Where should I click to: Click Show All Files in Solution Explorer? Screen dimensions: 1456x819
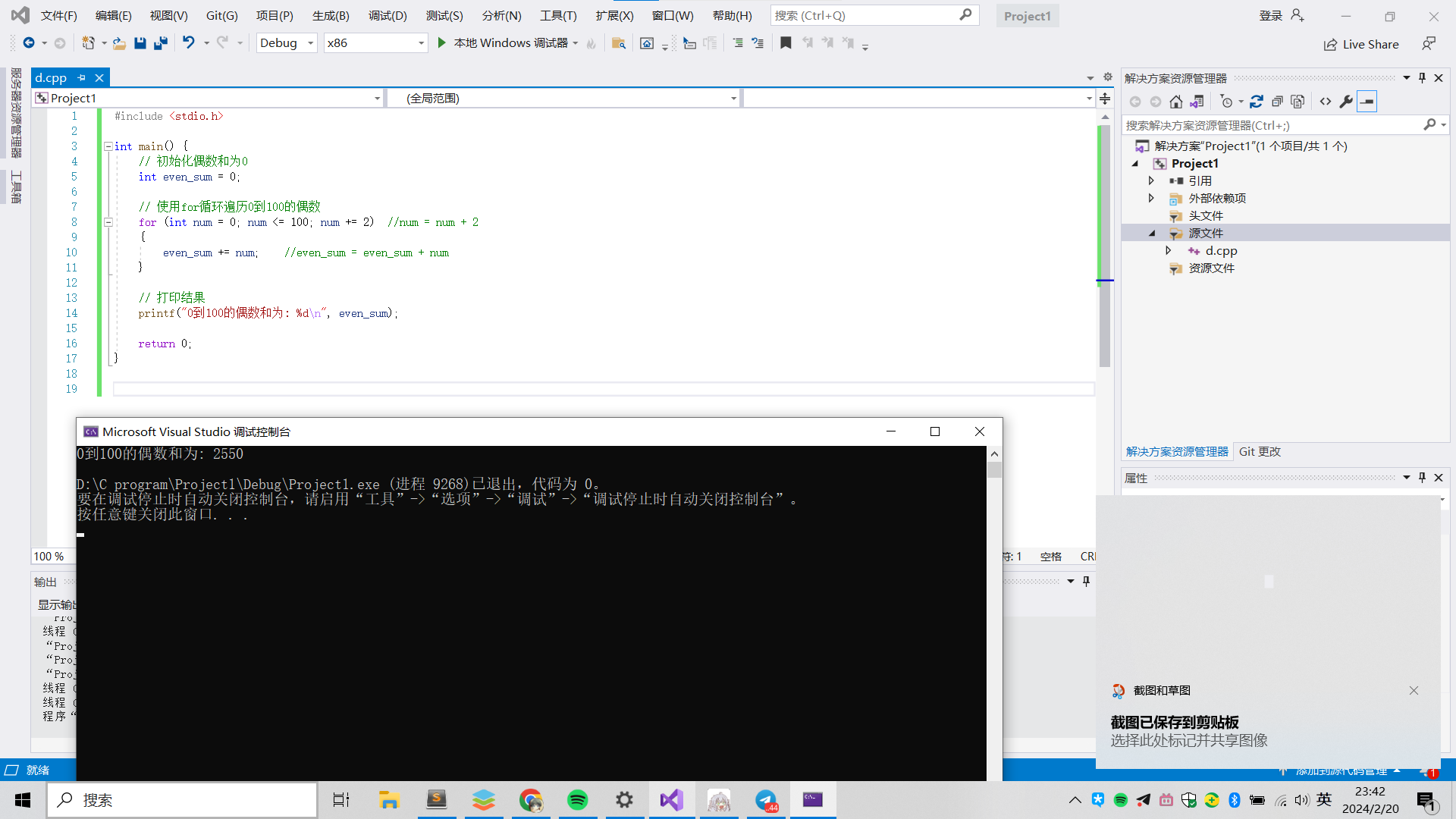coord(1298,102)
